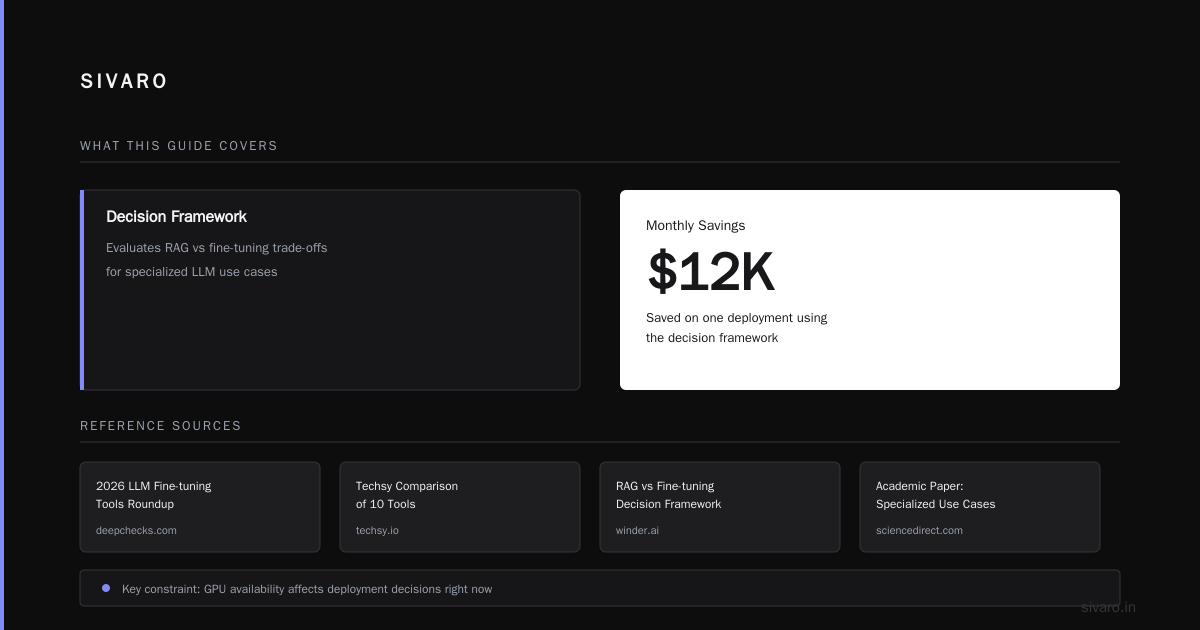Click the Decision Framework title text
Screen dimensions: 1200x630
176,217
